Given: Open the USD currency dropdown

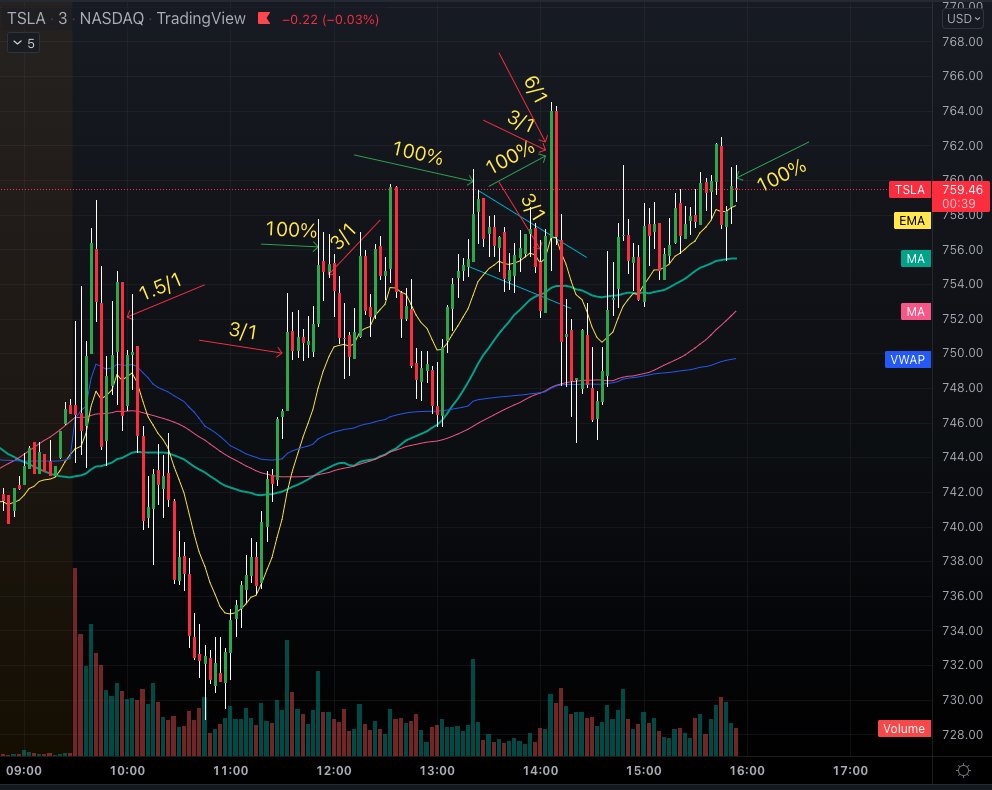Looking at the screenshot, I should 963,18.
